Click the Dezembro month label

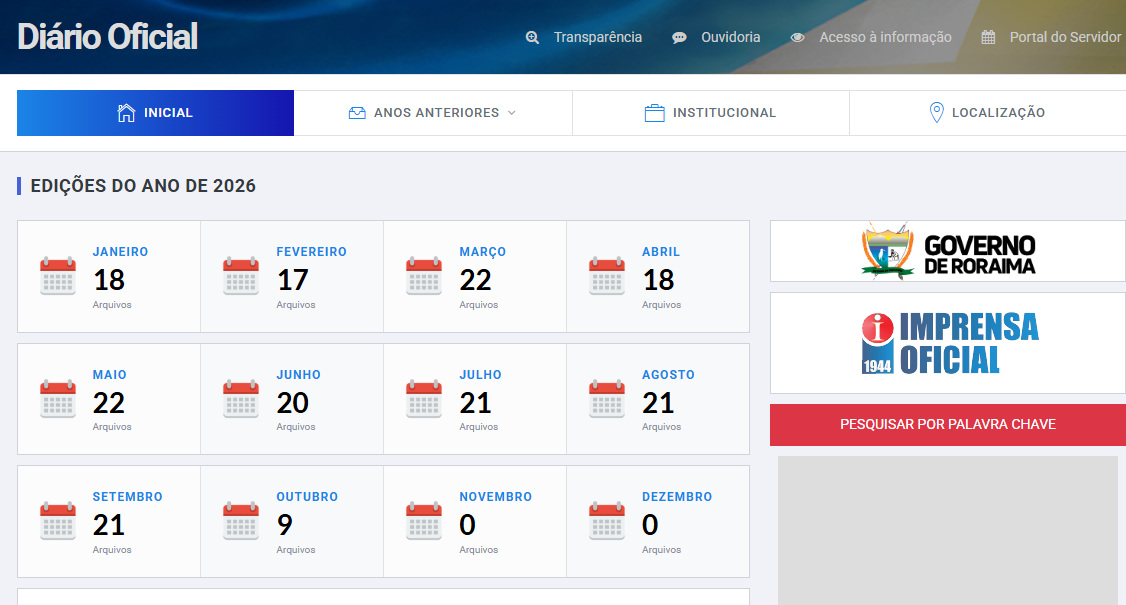tap(677, 497)
